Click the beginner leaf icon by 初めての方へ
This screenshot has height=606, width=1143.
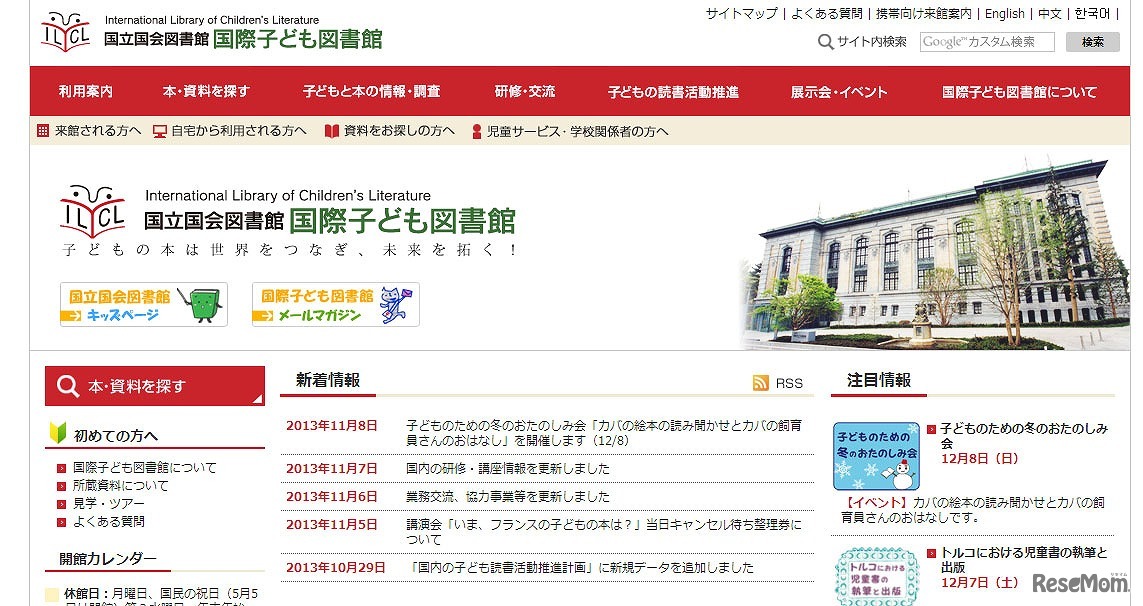tap(58, 433)
